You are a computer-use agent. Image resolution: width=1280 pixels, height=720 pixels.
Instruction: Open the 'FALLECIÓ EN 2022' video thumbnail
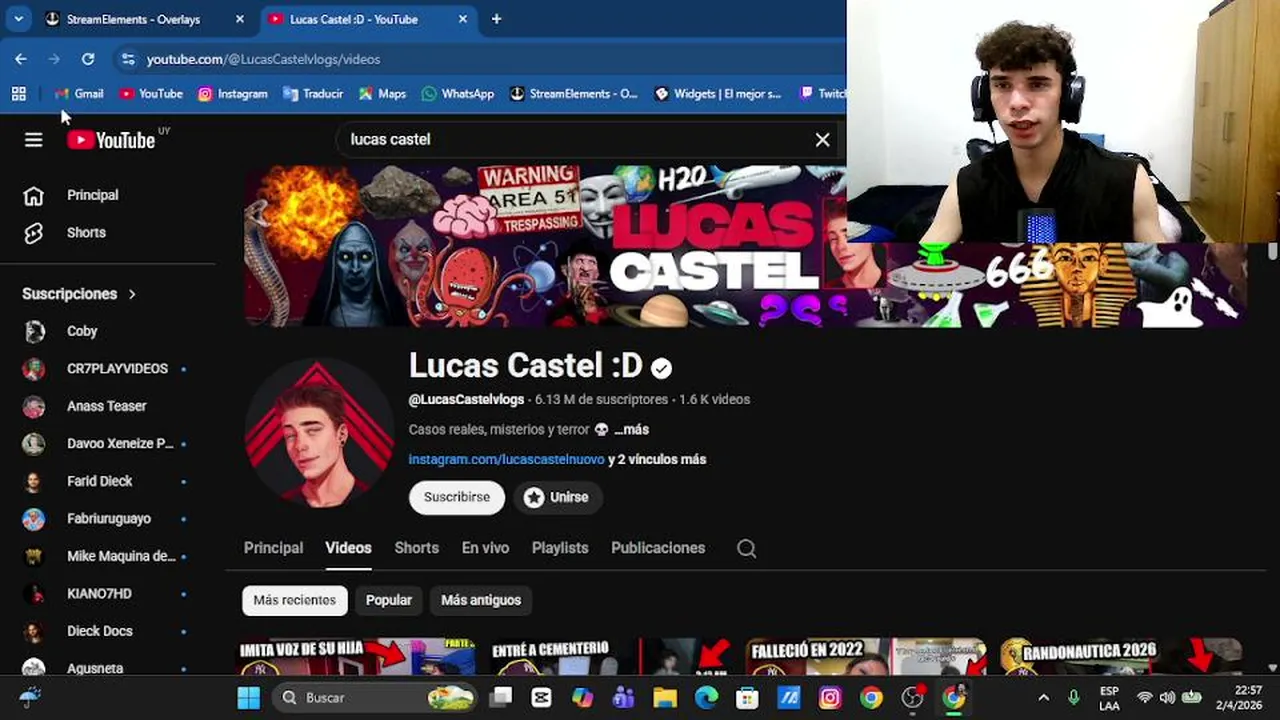[865, 657]
